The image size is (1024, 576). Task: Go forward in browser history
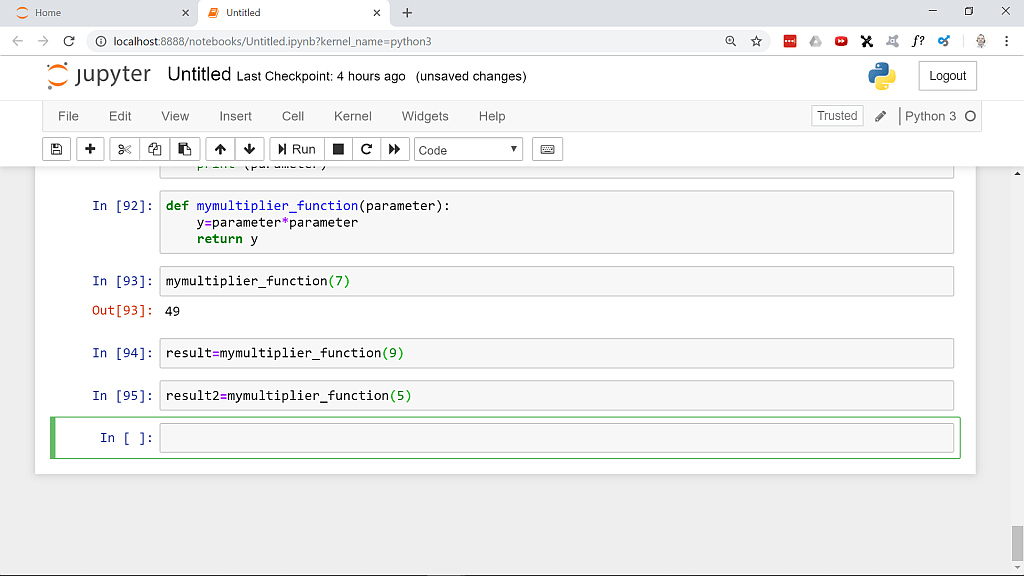tap(43, 41)
